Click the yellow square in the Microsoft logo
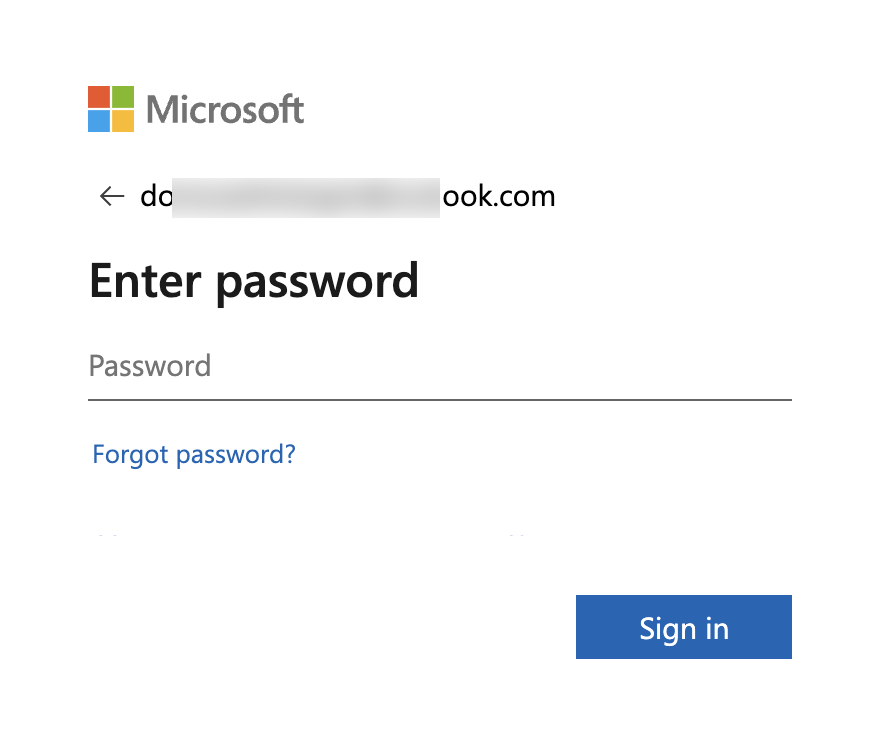The width and height of the screenshot is (880, 746). tap(122, 120)
